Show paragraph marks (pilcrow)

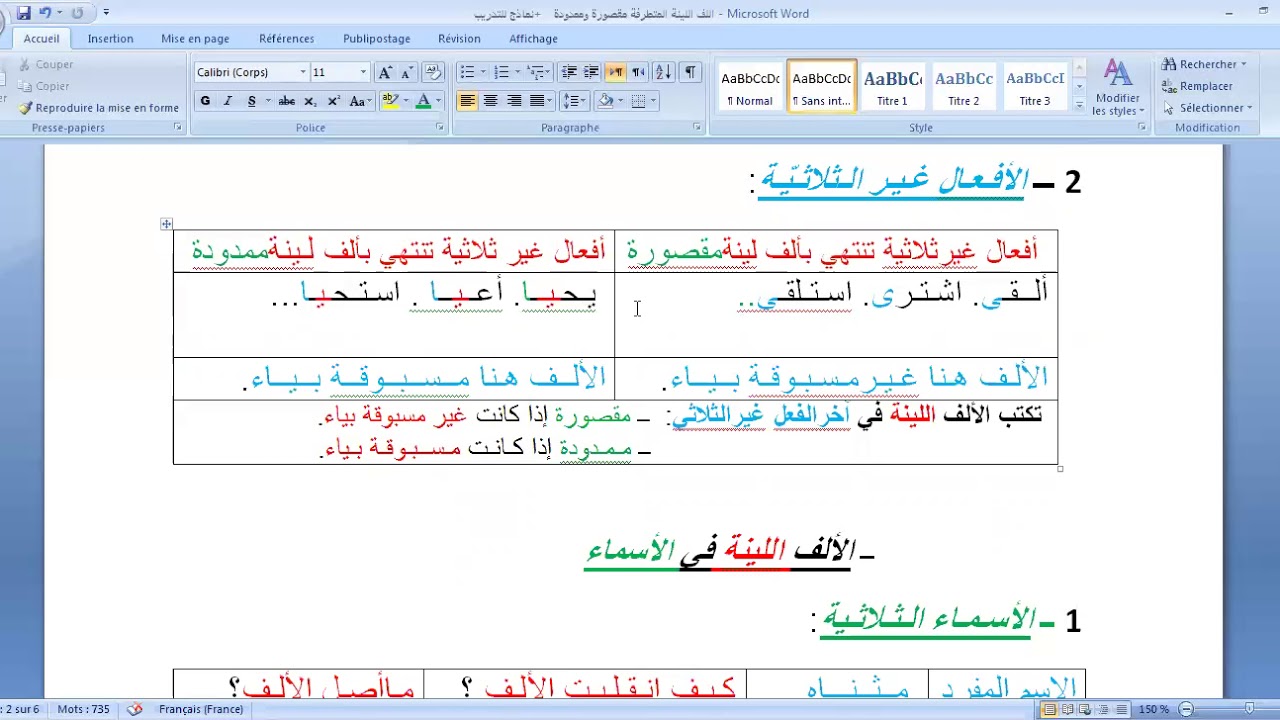coord(690,72)
